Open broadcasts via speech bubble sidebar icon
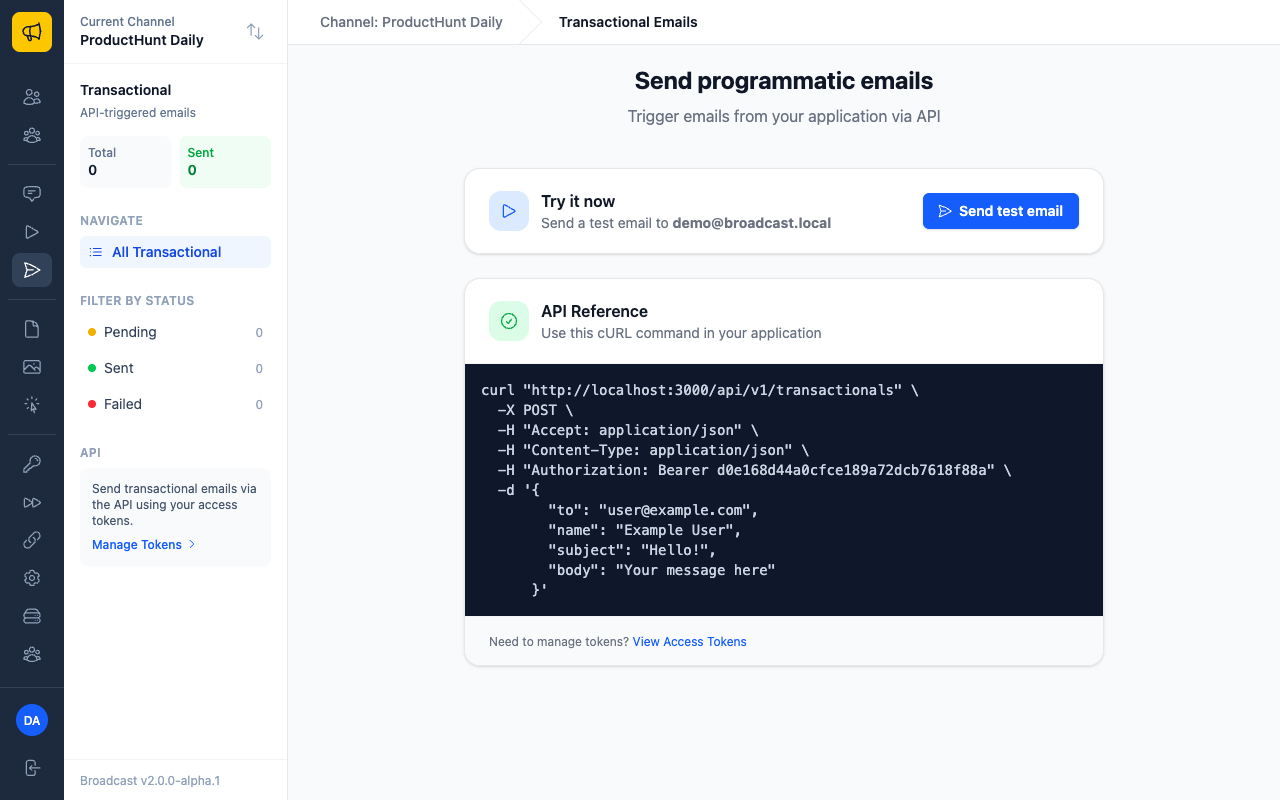The height and width of the screenshot is (800, 1280). click(x=32, y=194)
